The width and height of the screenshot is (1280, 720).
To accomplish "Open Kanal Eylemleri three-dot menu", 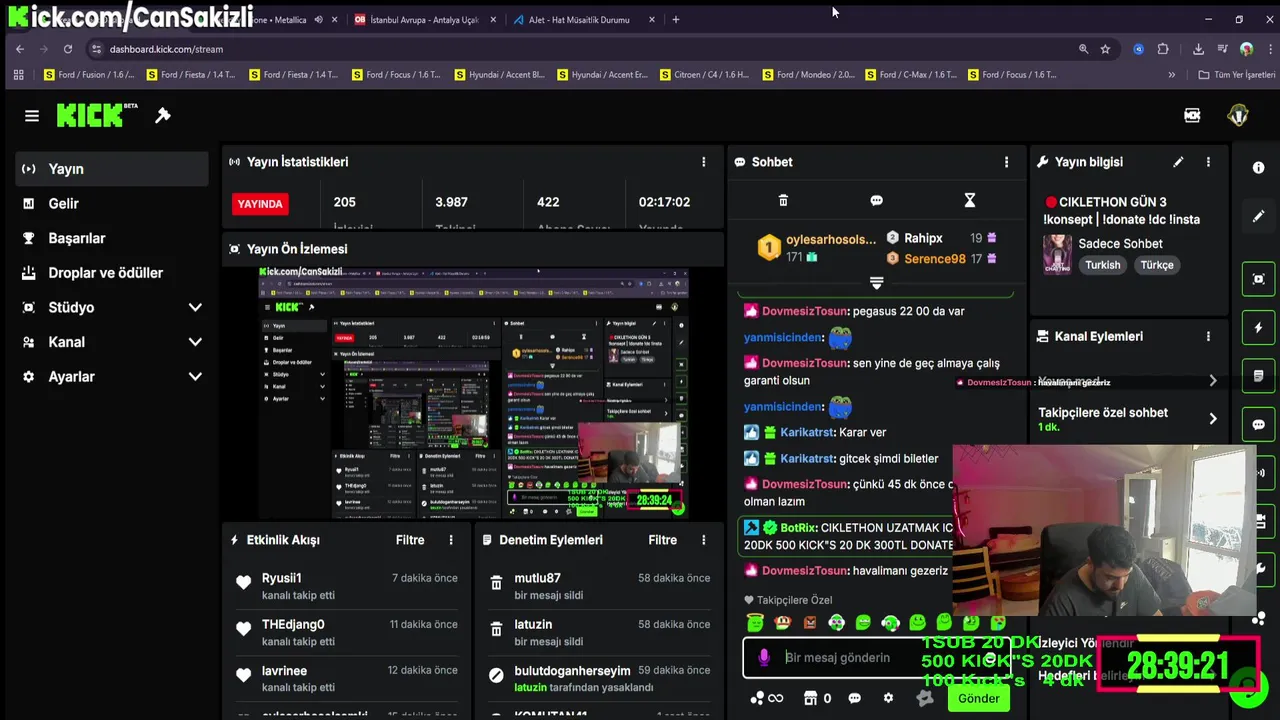I will click(1208, 337).
